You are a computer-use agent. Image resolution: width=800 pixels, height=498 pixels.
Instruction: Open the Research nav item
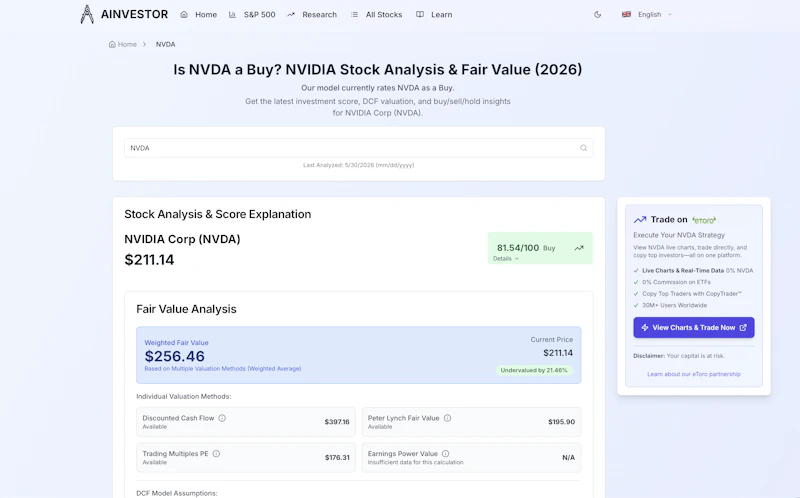click(319, 15)
